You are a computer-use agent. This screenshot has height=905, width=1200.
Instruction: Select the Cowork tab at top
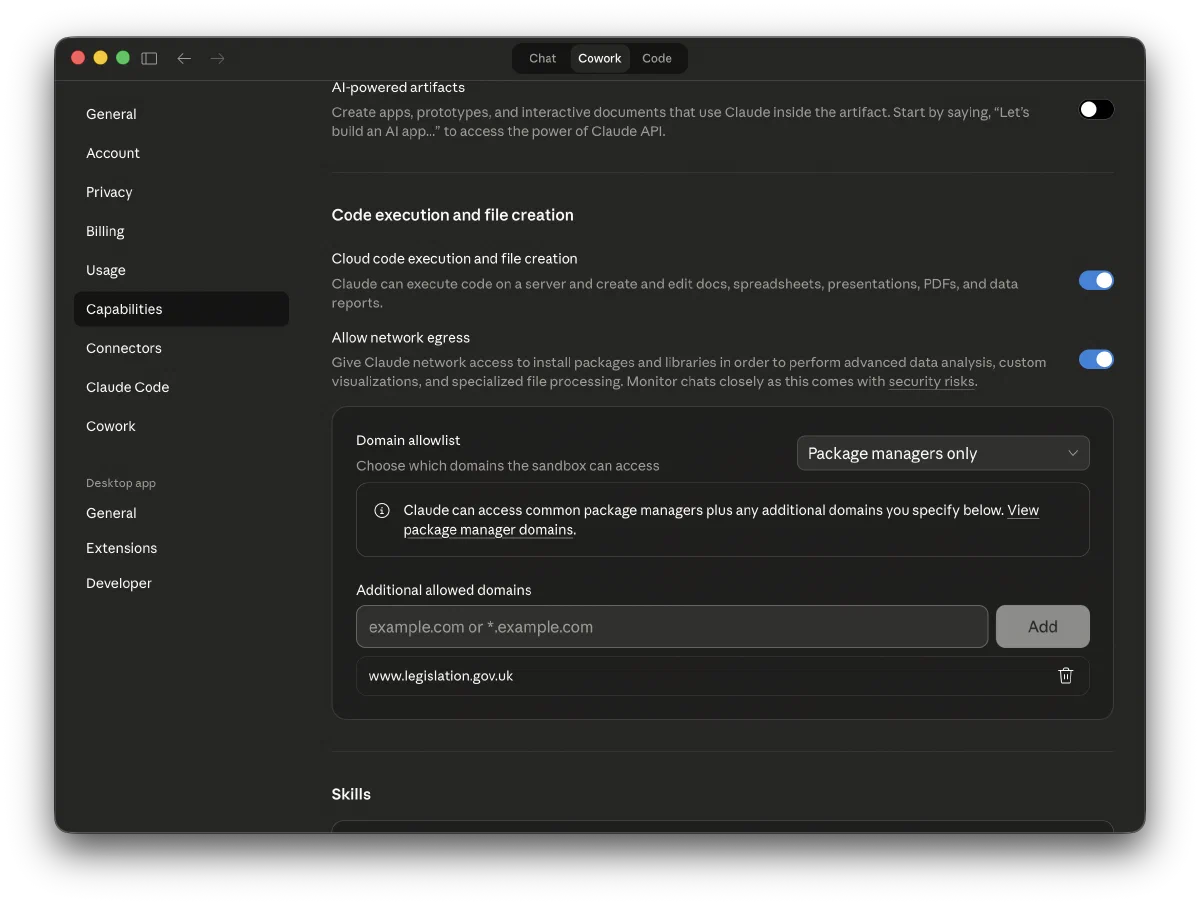pyautogui.click(x=599, y=58)
